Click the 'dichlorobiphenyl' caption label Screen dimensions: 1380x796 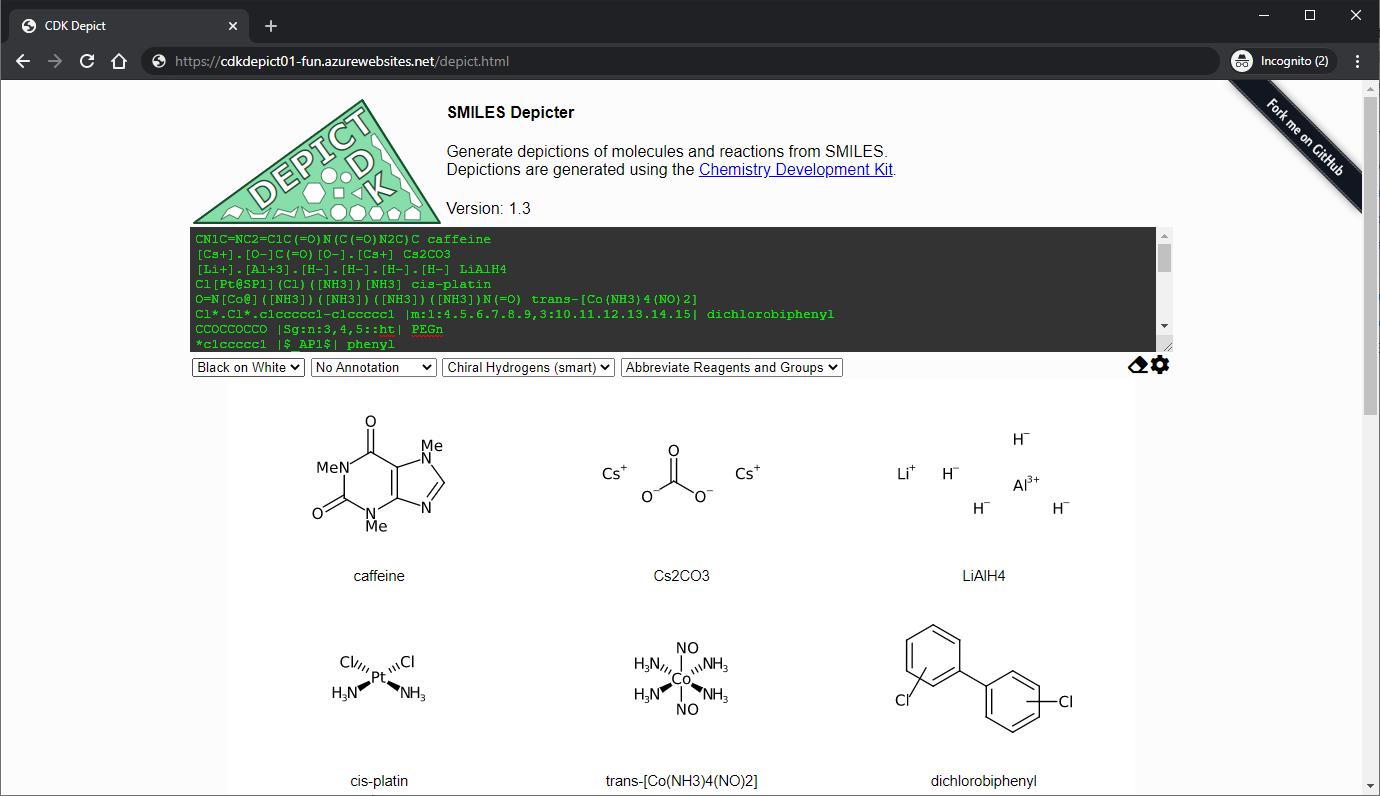(984, 781)
